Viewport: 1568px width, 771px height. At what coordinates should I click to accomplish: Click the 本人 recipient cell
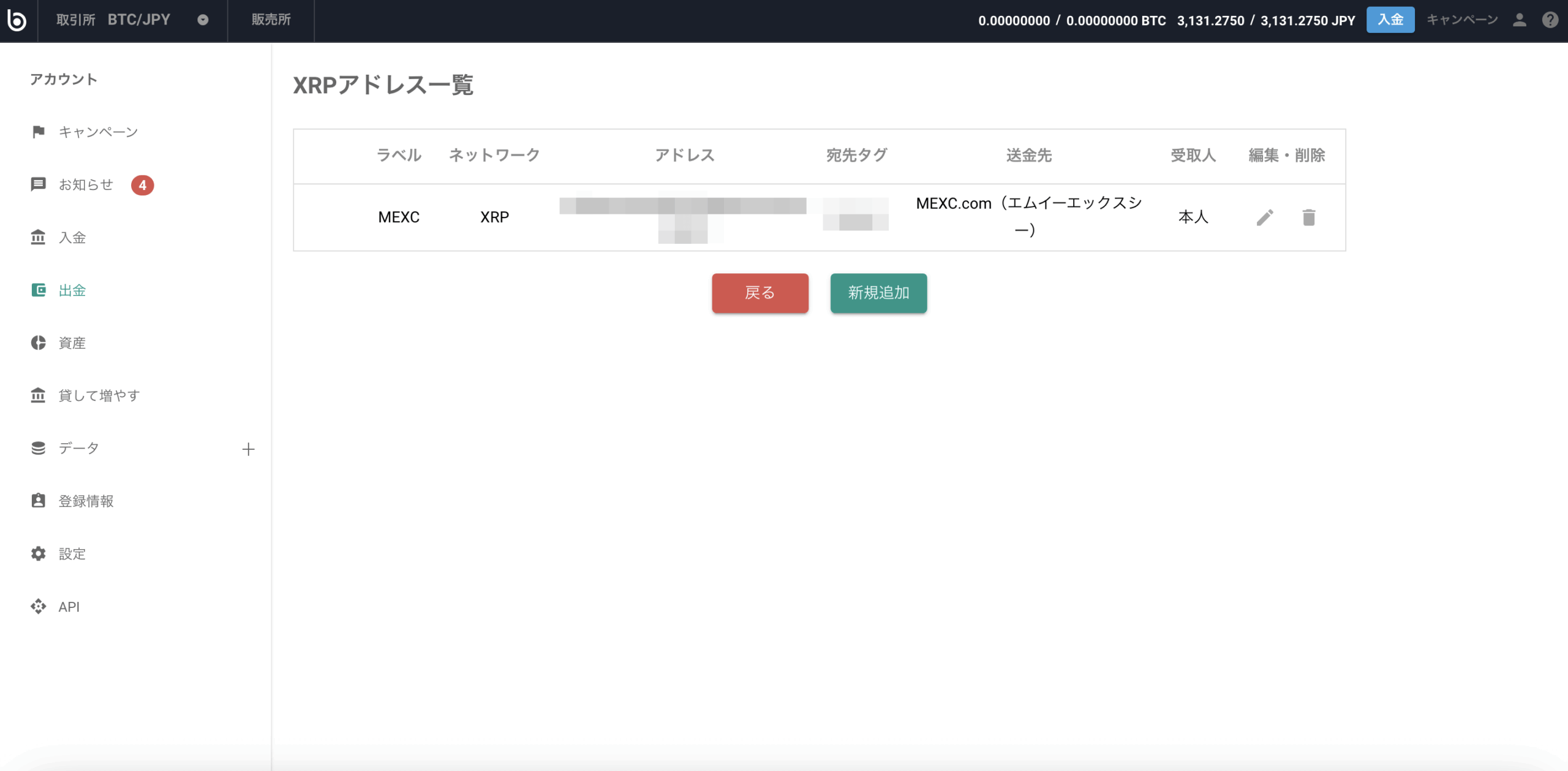coord(1193,217)
